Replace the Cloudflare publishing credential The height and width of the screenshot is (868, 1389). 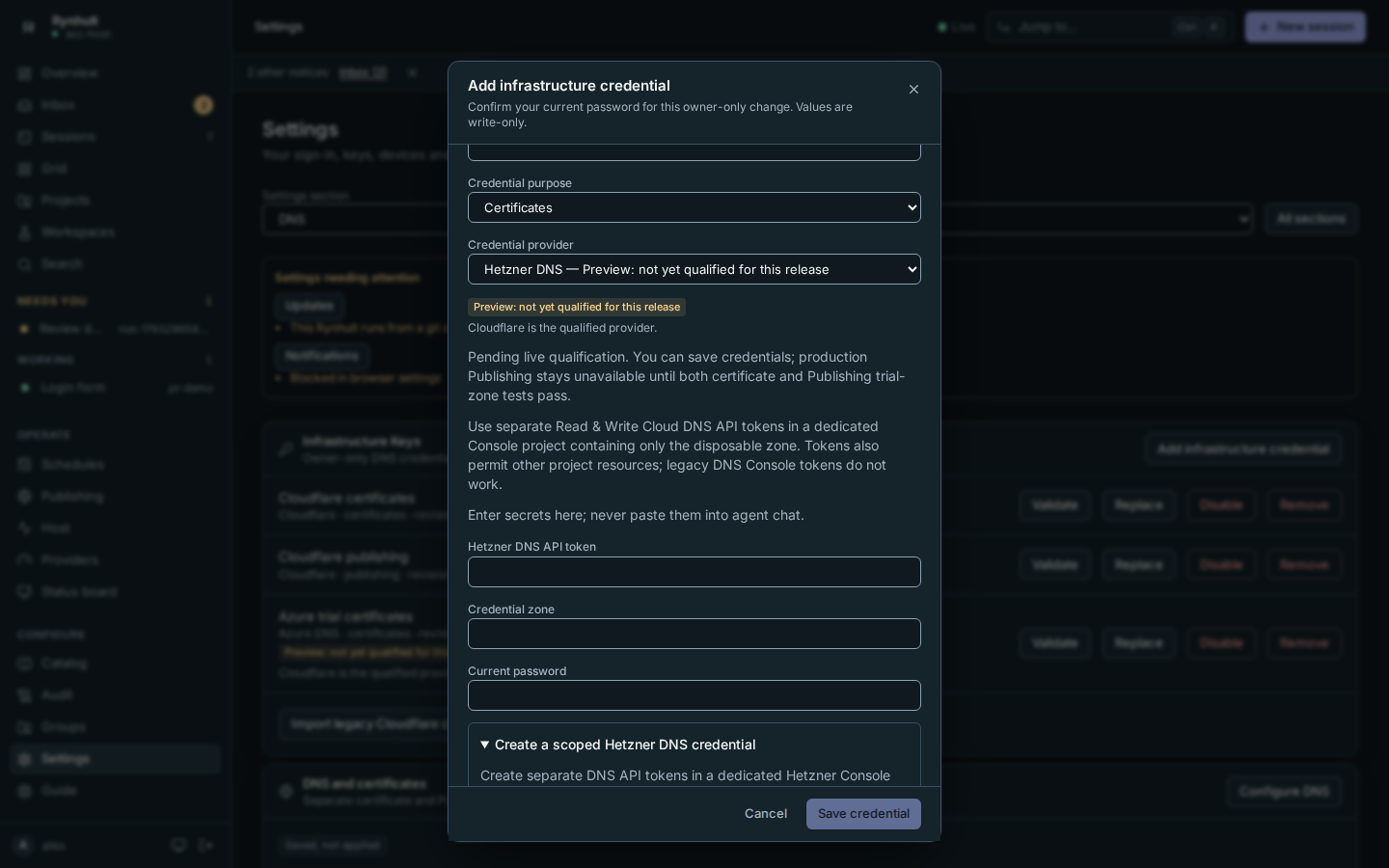1138,564
